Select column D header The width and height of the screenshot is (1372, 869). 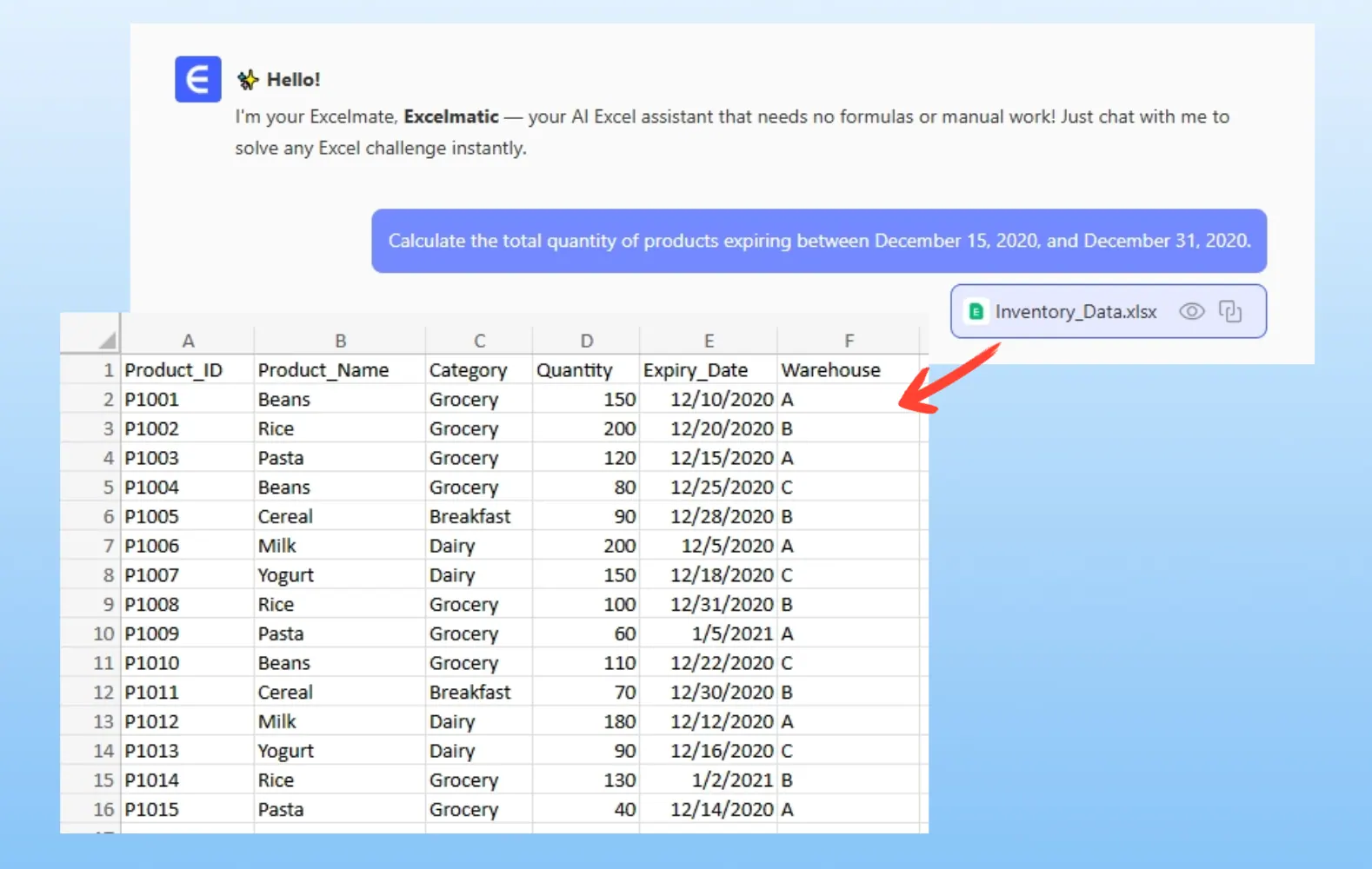[x=586, y=341]
